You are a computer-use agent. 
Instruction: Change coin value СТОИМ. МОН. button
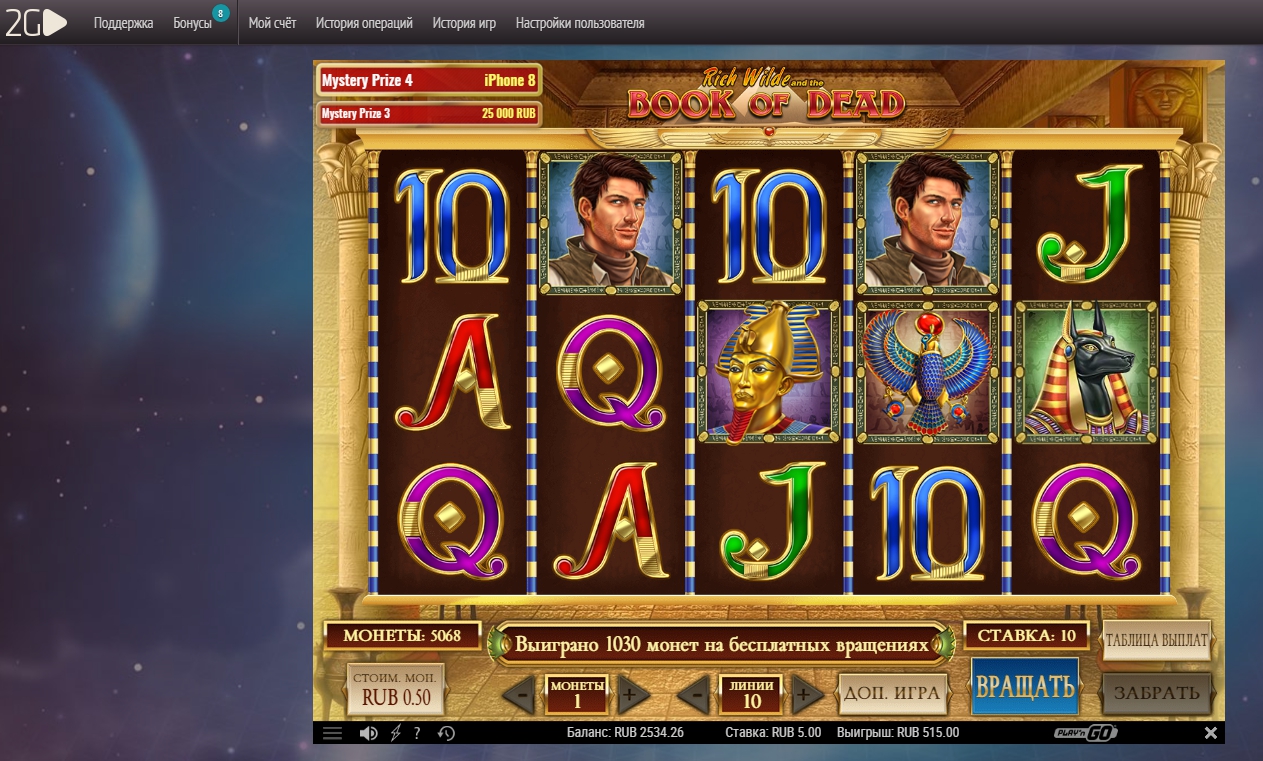[x=395, y=688]
